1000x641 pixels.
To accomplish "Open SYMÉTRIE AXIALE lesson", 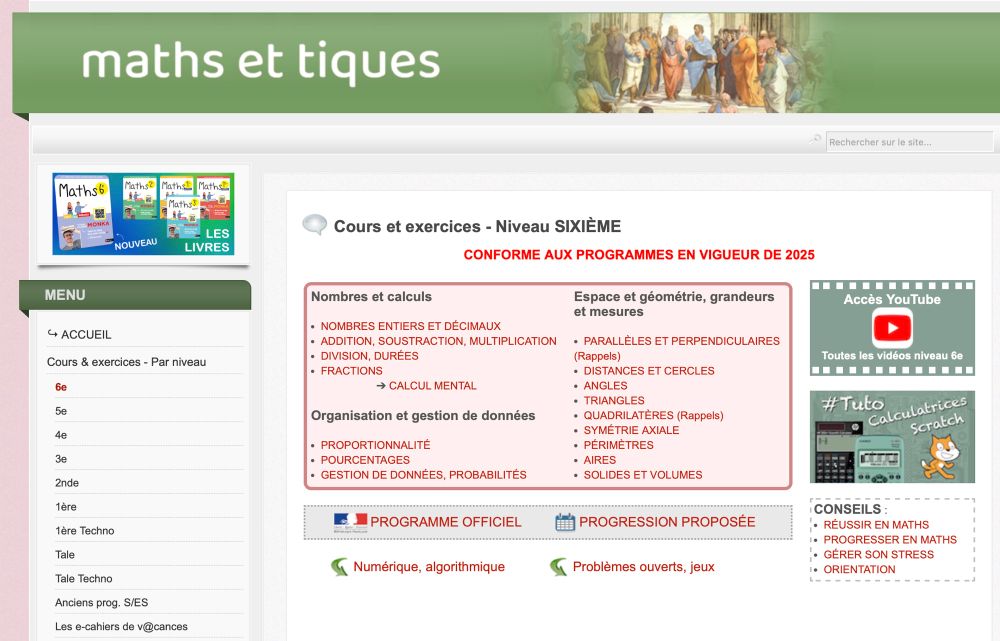I will pyautogui.click(x=631, y=431).
